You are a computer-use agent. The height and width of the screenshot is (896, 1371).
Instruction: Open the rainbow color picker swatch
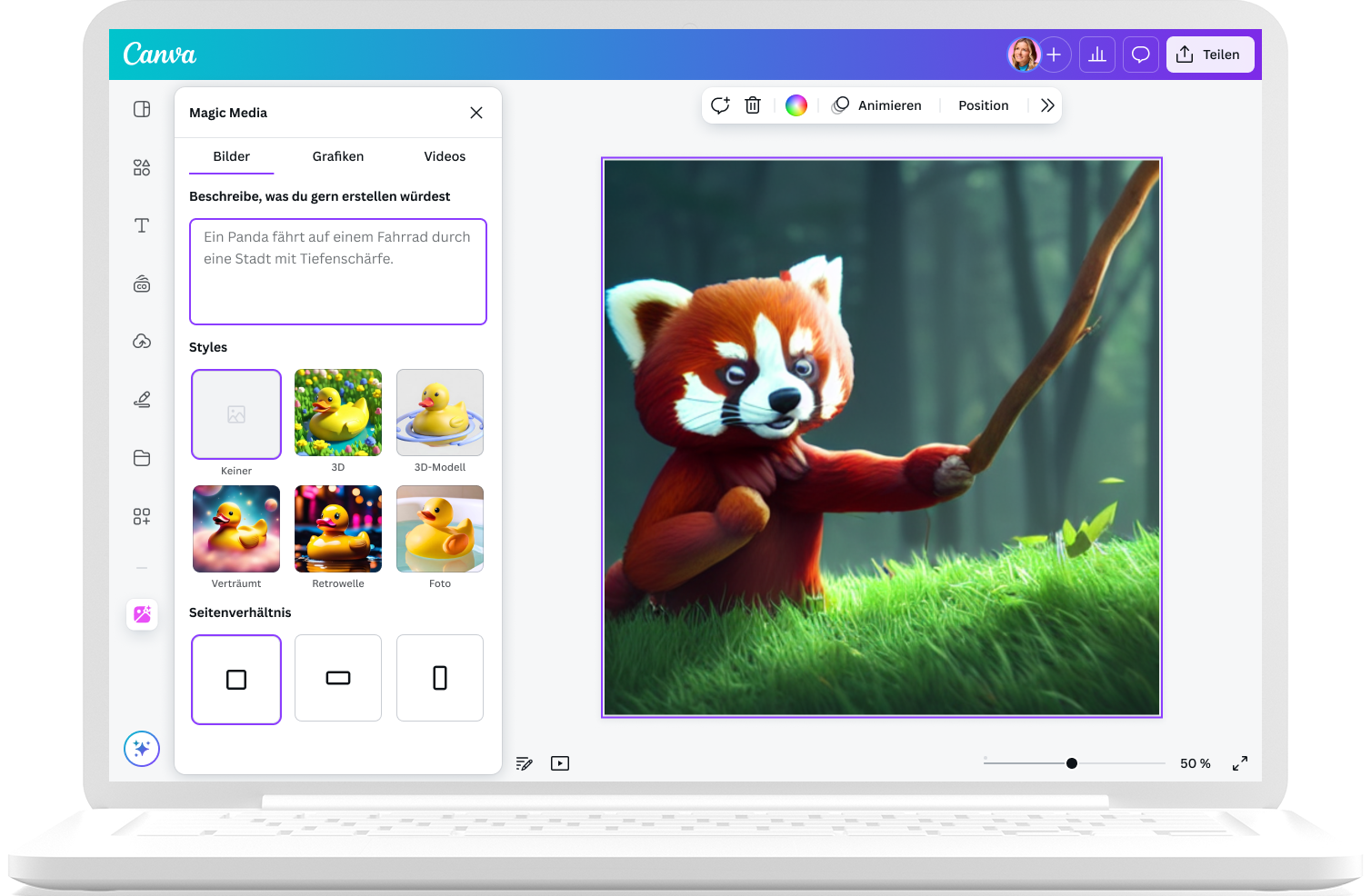coord(796,105)
